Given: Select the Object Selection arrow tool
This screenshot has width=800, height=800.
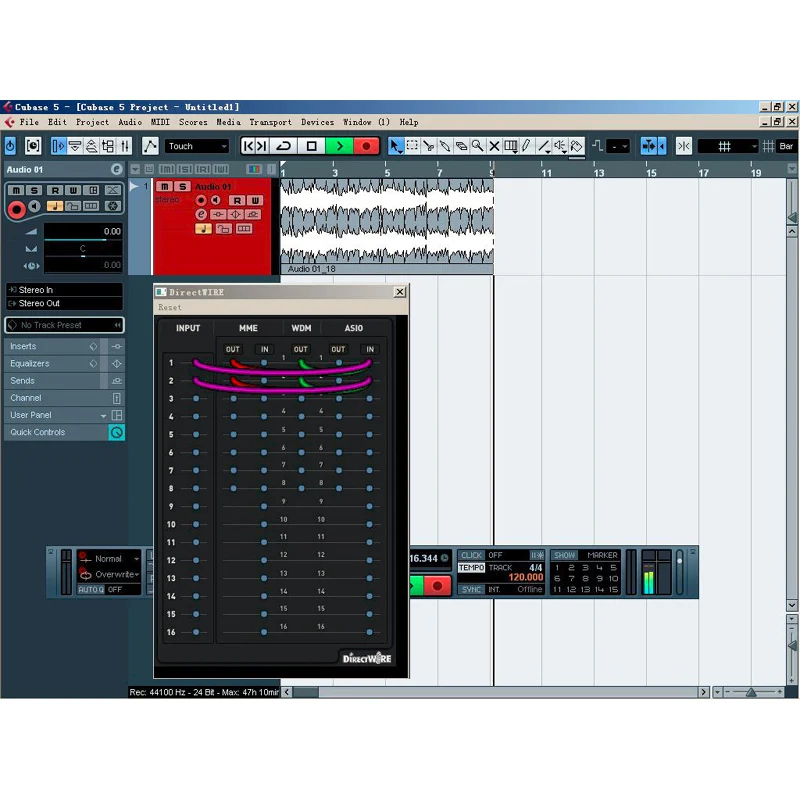Looking at the screenshot, I should (x=395, y=146).
